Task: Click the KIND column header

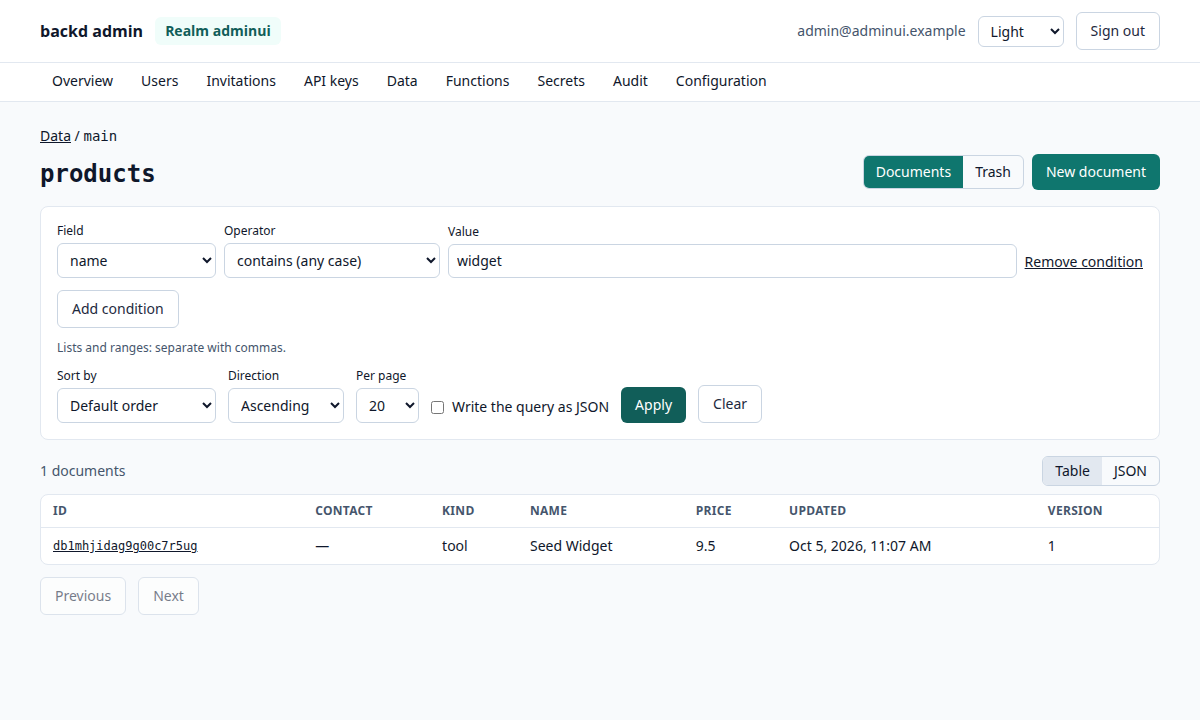Action: pyautogui.click(x=458, y=511)
